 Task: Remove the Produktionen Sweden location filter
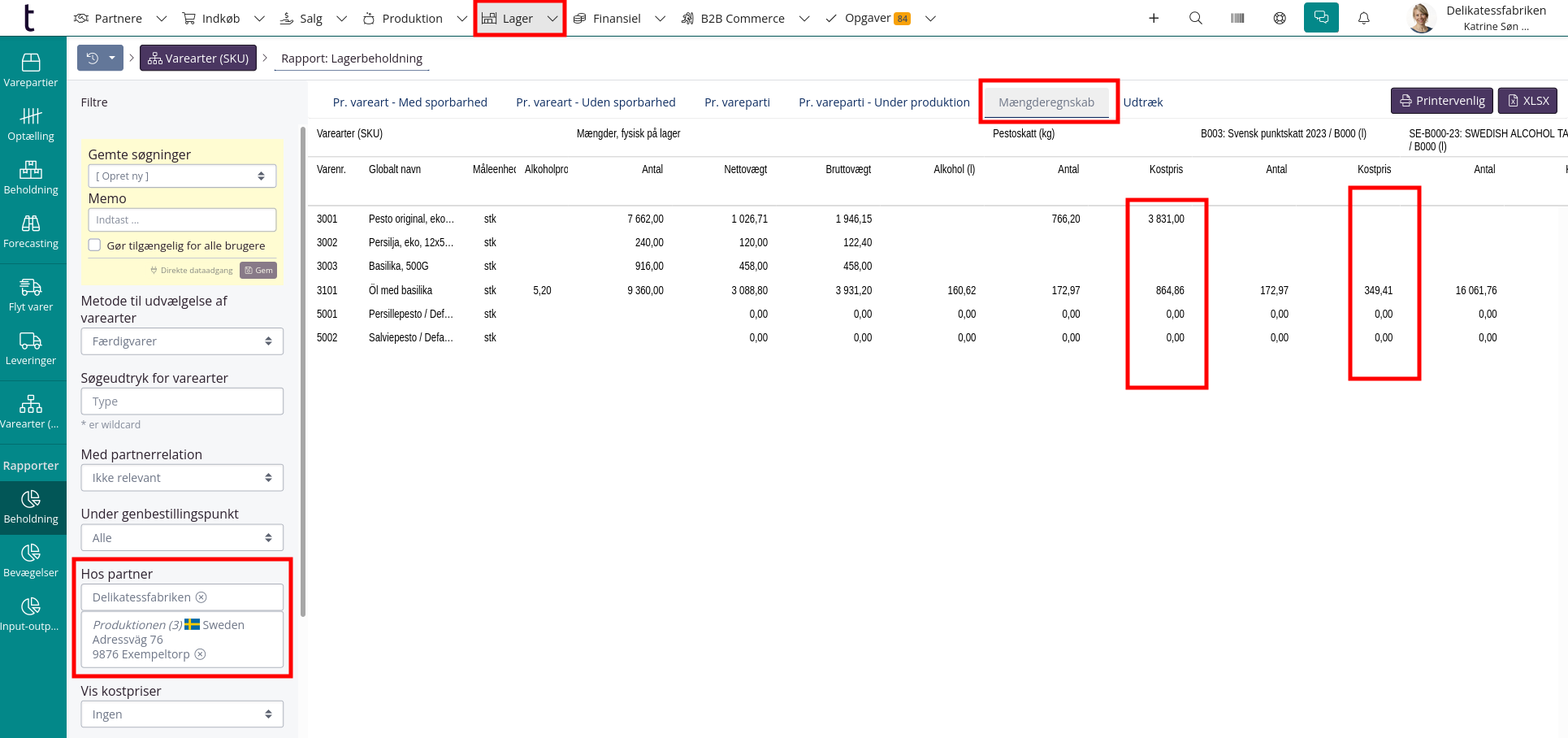tap(201, 654)
